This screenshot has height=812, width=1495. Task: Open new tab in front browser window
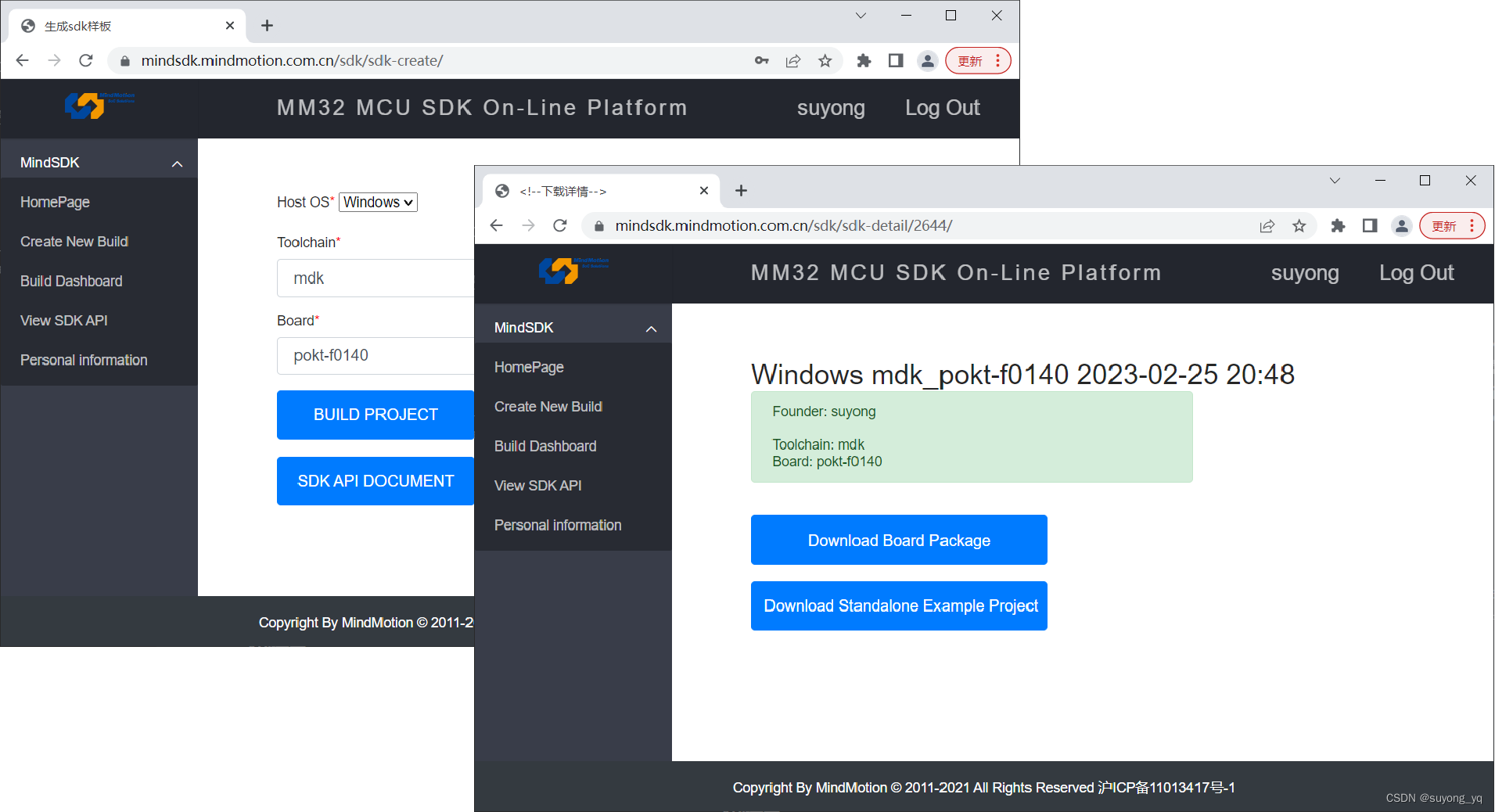click(741, 190)
